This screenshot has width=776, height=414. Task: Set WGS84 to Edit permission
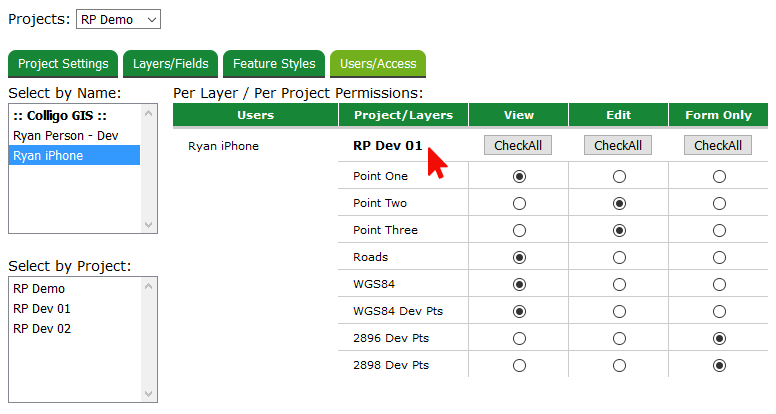point(619,285)
